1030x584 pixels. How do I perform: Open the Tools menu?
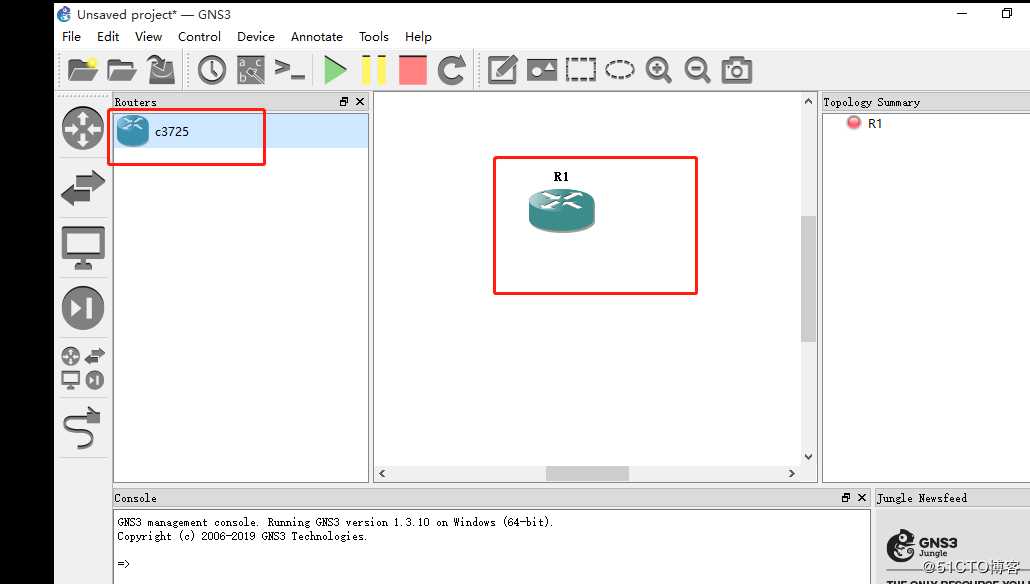(x=374, y=37)
